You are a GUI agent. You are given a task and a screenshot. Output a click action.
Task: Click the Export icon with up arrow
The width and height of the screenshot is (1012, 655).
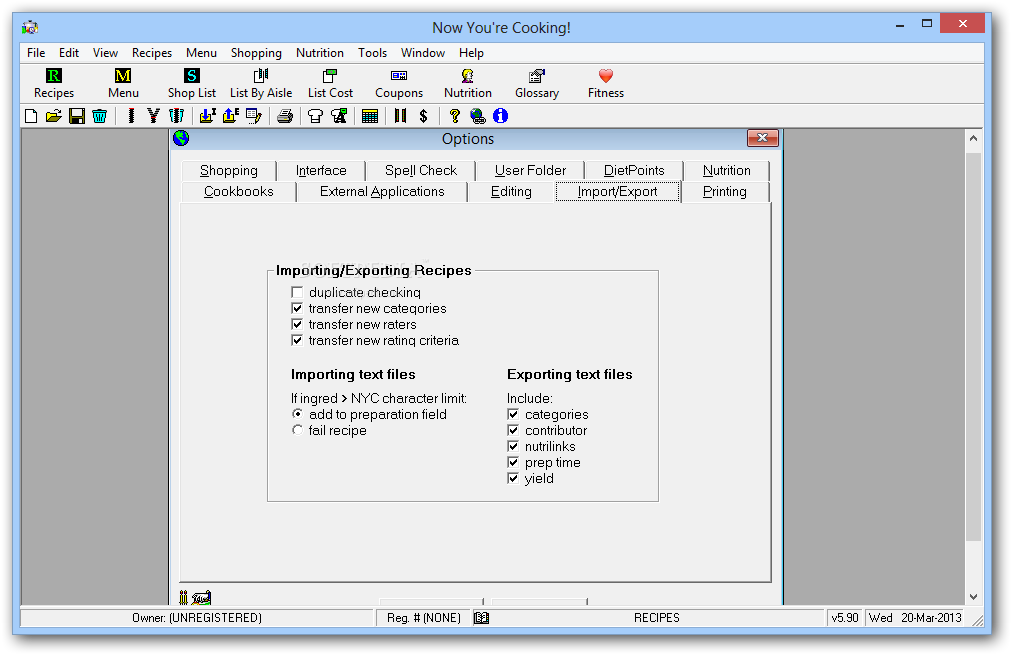[230, 116]
